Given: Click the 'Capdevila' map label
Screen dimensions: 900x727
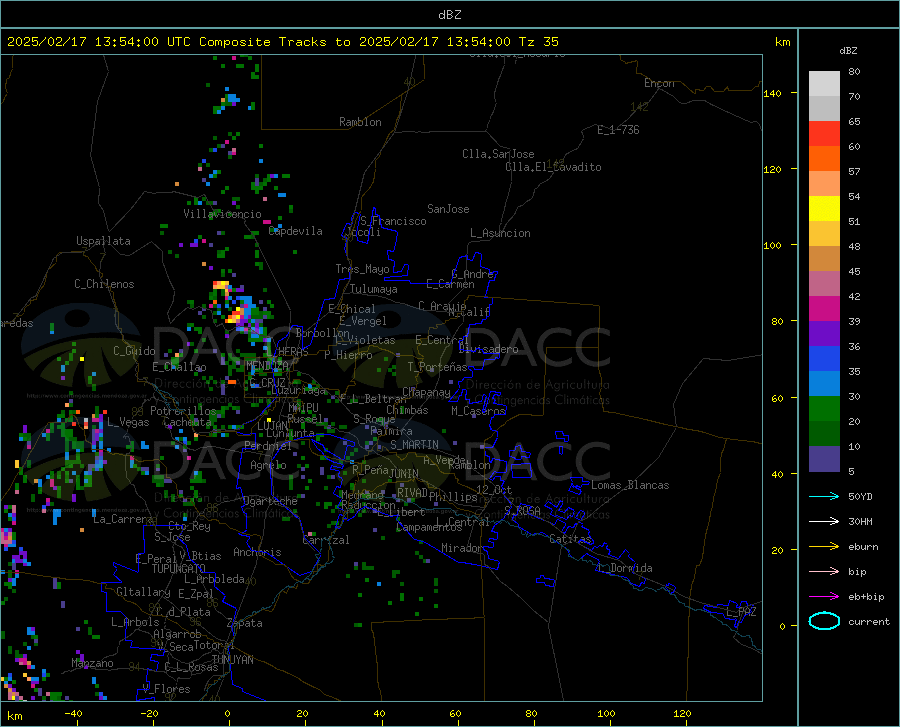Looking at the screenshot, I should point(296,231).
